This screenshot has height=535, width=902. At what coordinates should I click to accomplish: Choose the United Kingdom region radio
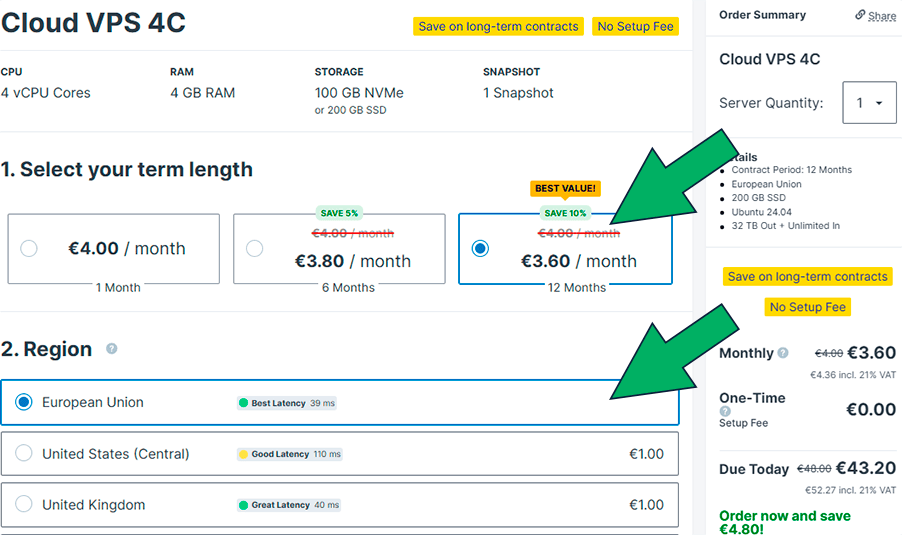24,505
